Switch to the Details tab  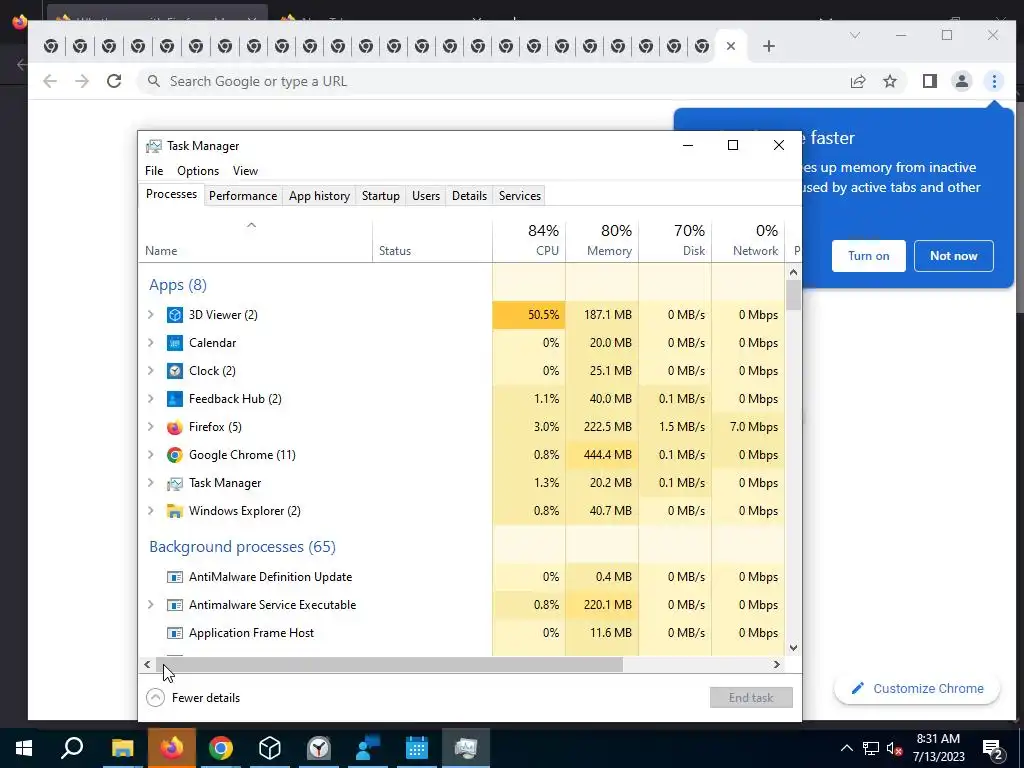[x=470, y=196]
